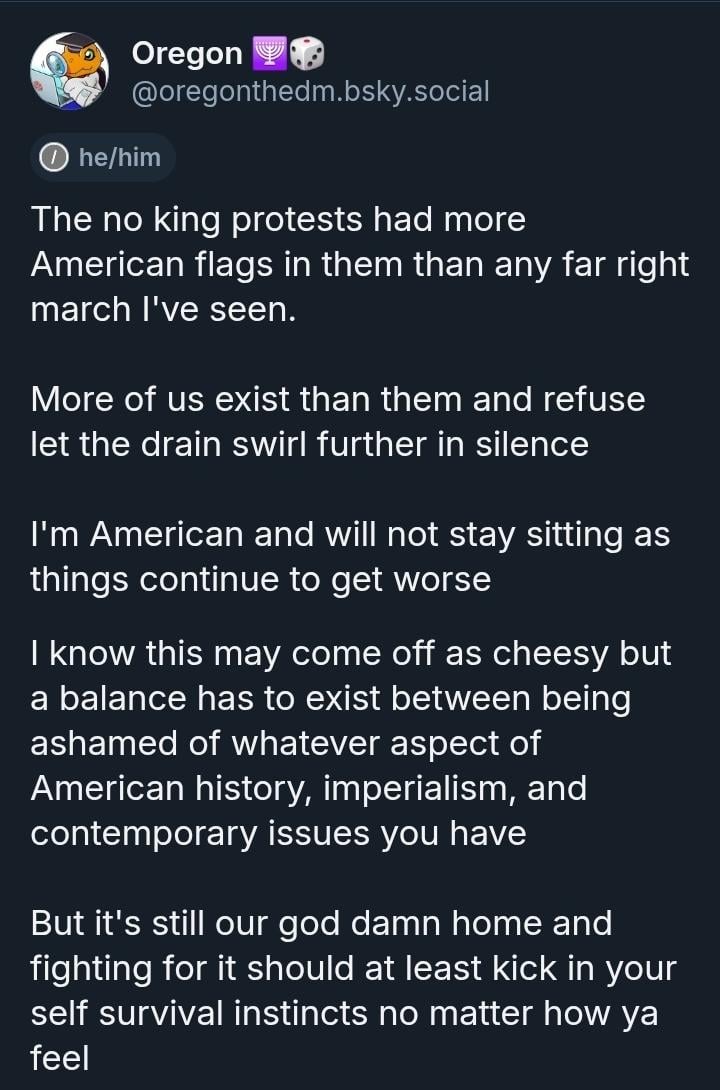Click the line starting "More of us exist"

click(338, 399)
